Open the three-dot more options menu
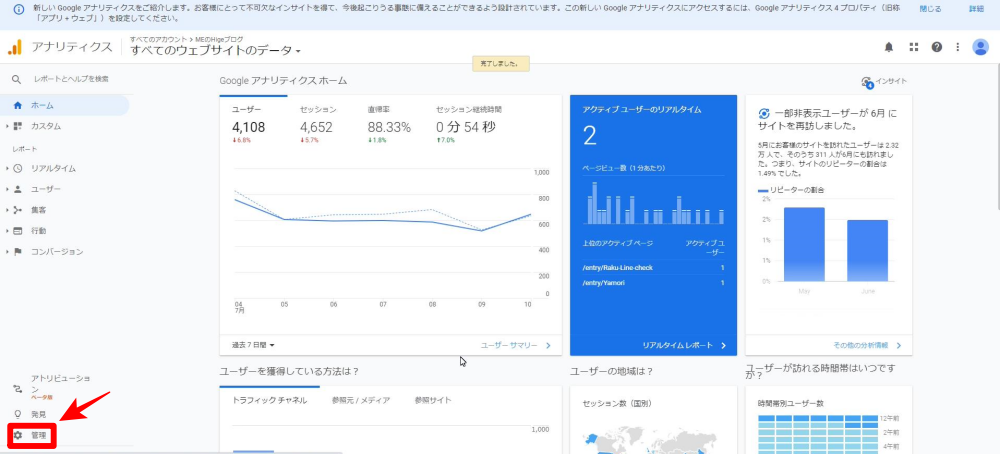Screen dimensions: 1000x454 pyautogui.click(x=957, y=47)
